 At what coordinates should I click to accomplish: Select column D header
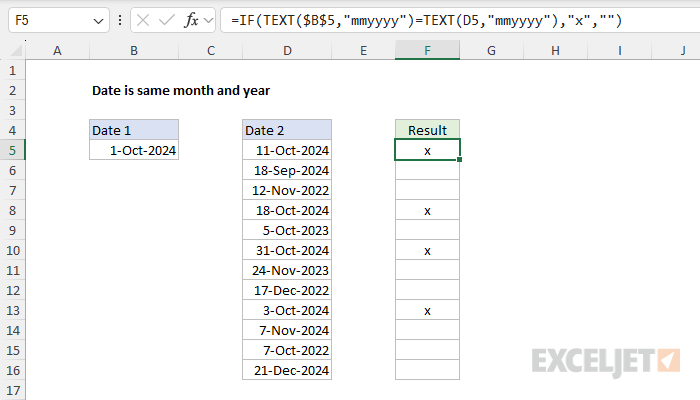click(287, 51)
